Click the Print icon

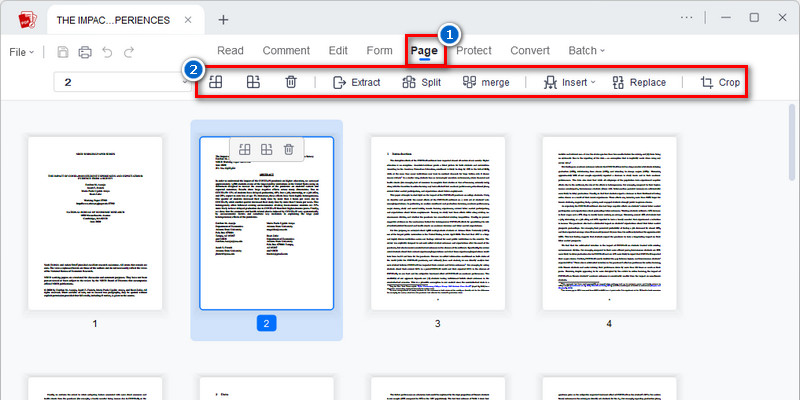[x=85, y=52]
